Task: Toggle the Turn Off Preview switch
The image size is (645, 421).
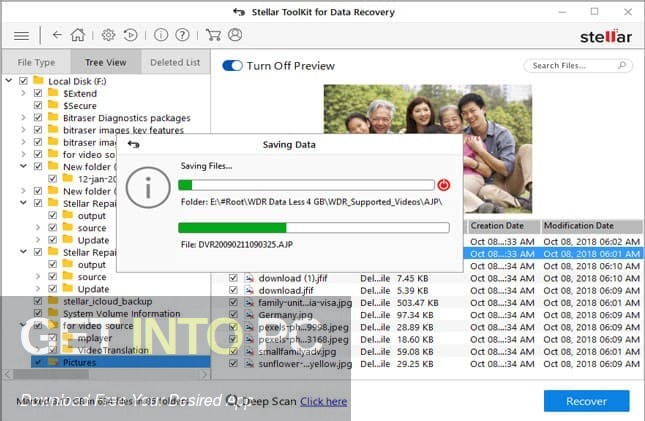Action: pyautogui.click(x=232, y=65)
